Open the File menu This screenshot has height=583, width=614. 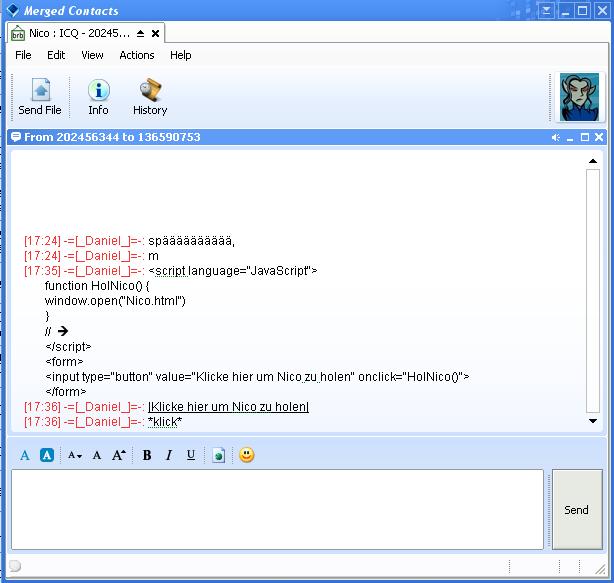point(23,55)
